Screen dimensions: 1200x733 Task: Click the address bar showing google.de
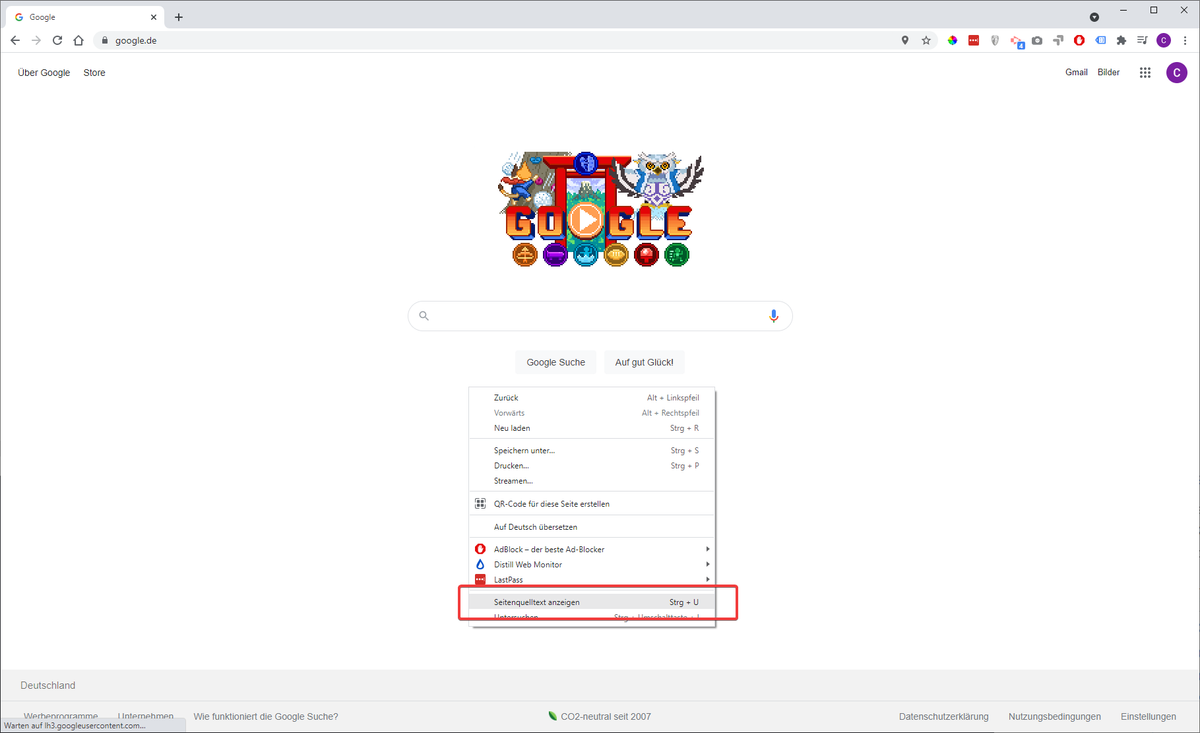point(500,40)
